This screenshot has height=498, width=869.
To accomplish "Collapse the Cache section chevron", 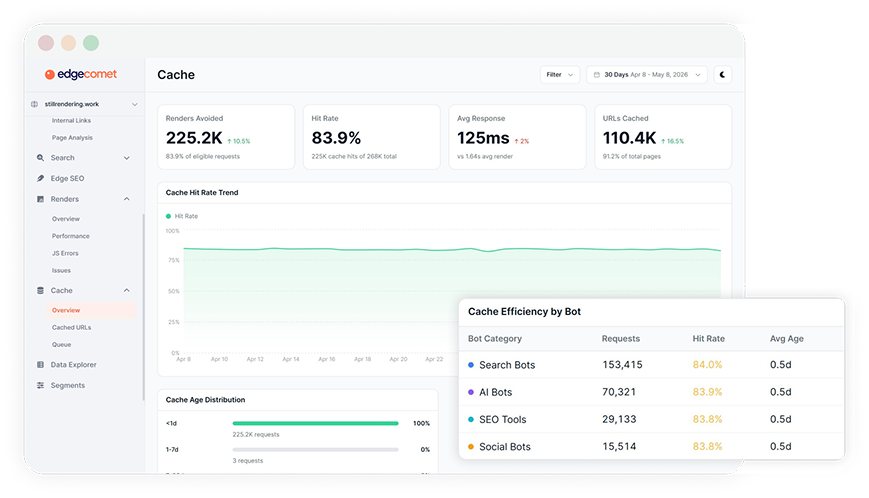I will 126,290.
